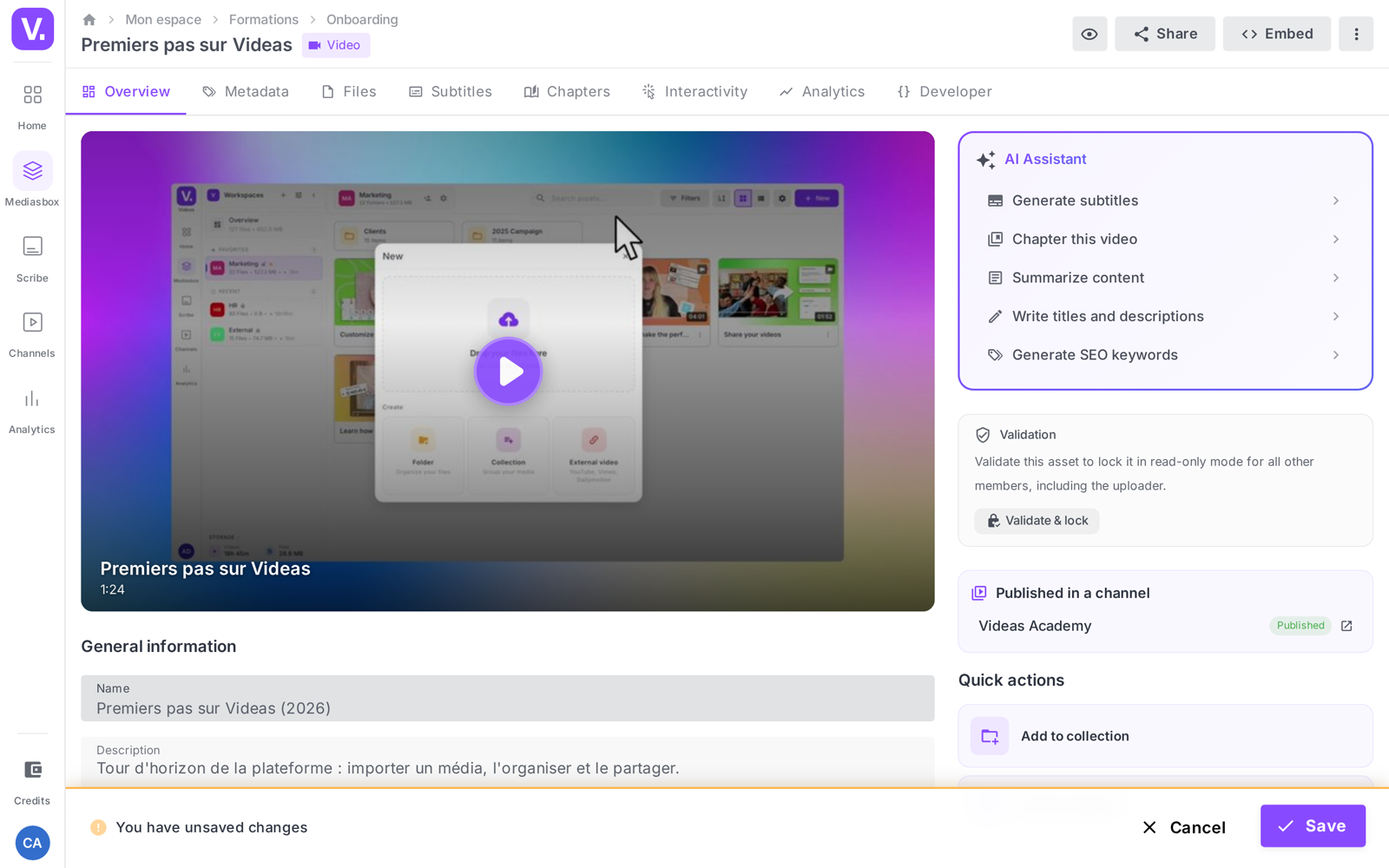Click the Generate subtitles caption icon
The height and width of the screenshot is (868, 1389).
click(995, 201)
